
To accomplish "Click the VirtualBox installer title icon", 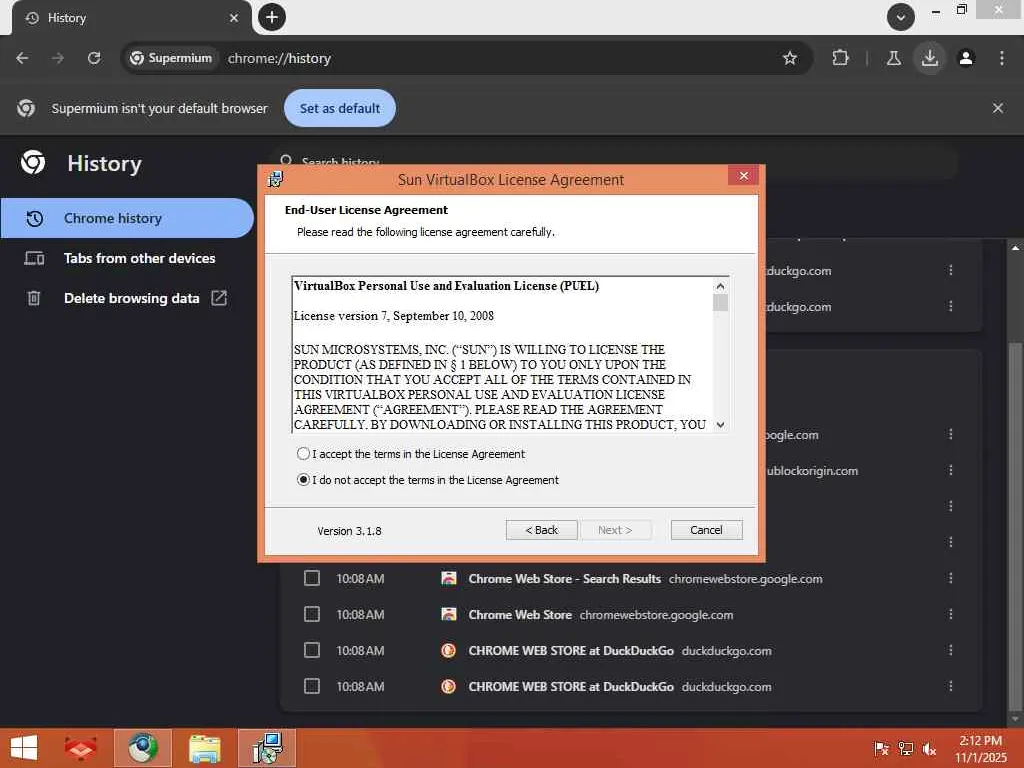I will point(276,179).
